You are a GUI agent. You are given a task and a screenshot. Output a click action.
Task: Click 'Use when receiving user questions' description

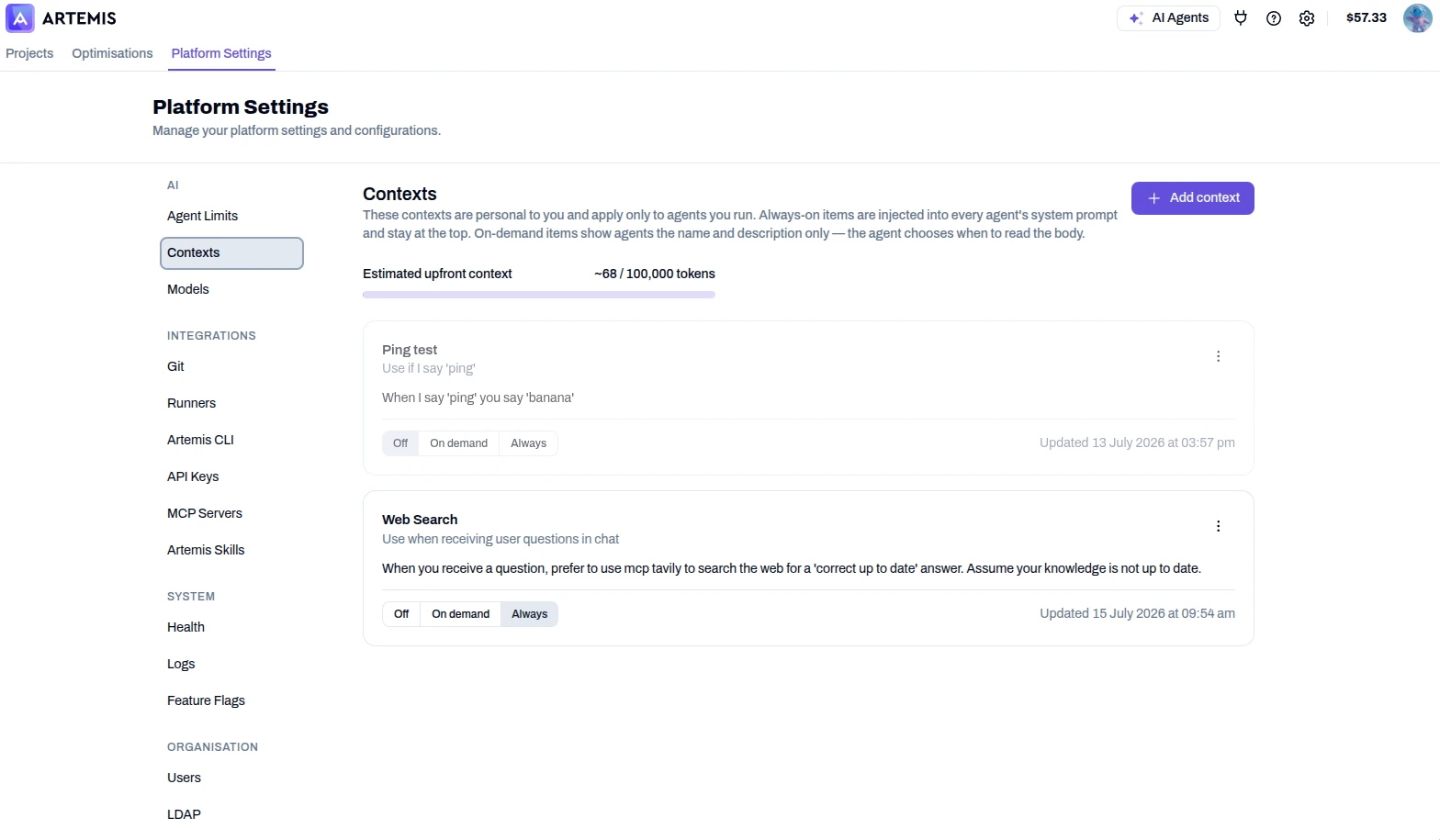(x=501, y=539)
